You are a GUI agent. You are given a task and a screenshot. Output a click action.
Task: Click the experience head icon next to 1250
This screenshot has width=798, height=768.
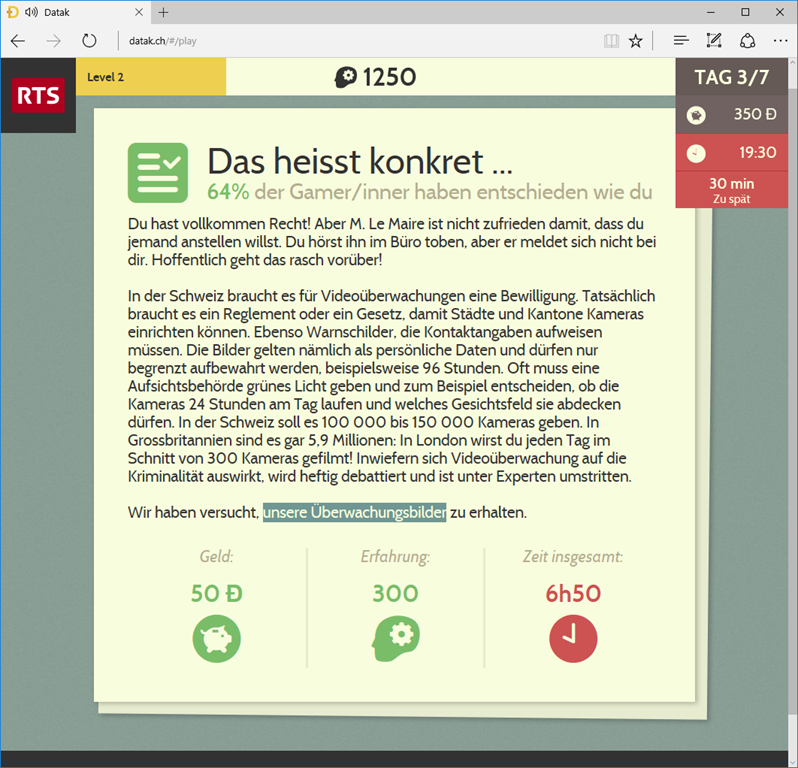345,77
